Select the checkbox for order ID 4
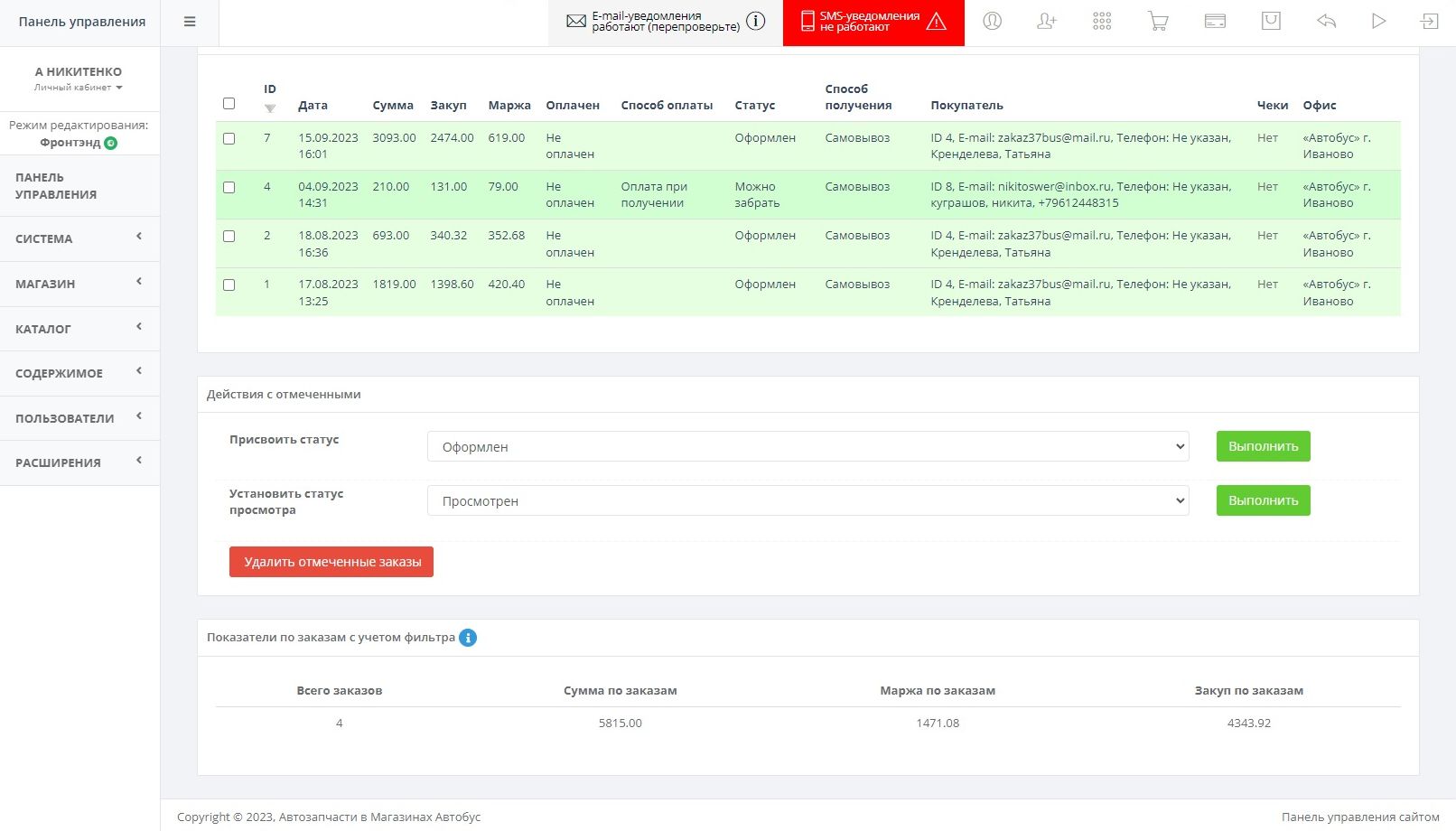The image size is (1456, 831). coord(229,188)
